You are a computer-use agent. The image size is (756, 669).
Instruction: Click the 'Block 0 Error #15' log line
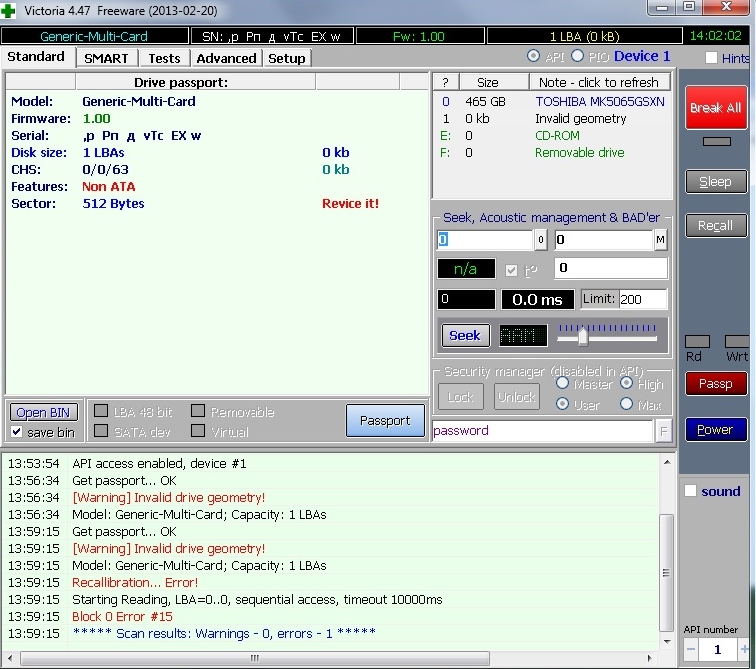(122, 616)
